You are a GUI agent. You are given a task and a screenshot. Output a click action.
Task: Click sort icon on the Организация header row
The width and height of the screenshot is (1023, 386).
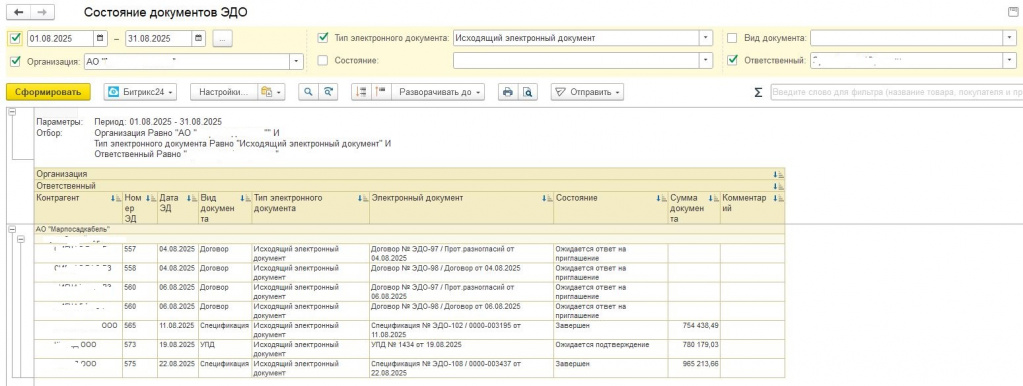click(x=778, y=174)
